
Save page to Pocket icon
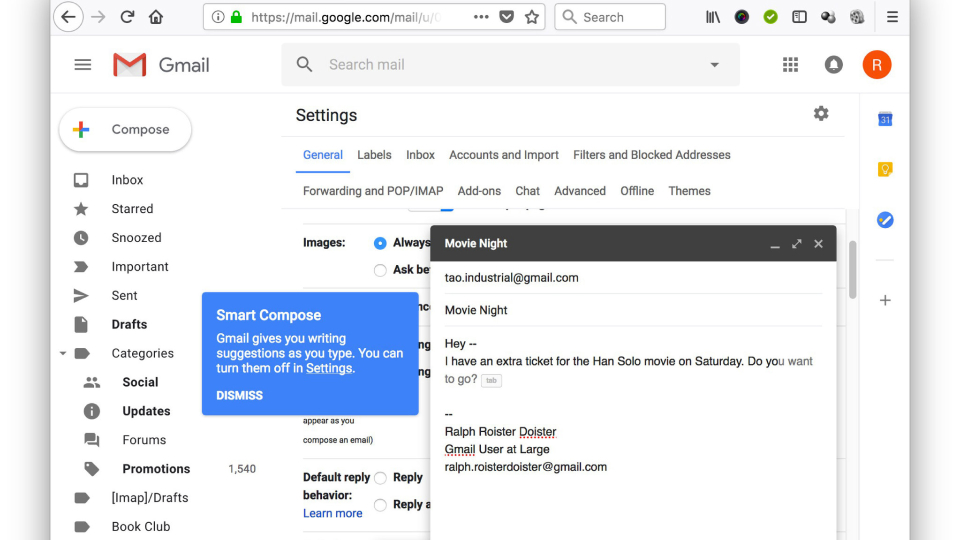tap(506, 17)
